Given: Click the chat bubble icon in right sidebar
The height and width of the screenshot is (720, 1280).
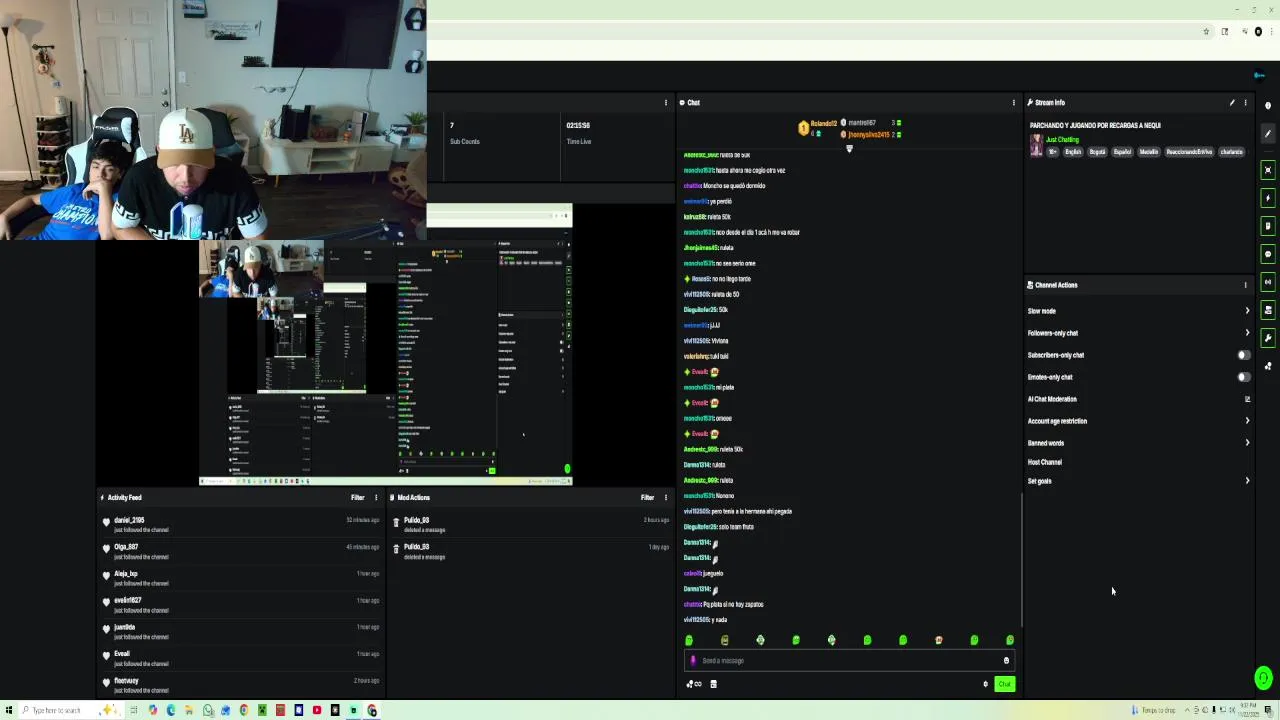Looking at the screenshot, I should pos(1268,254).
